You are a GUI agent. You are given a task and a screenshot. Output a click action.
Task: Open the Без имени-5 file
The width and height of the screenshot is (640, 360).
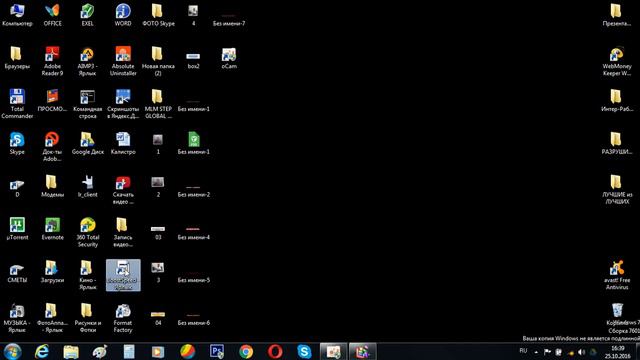click(193, 277)
